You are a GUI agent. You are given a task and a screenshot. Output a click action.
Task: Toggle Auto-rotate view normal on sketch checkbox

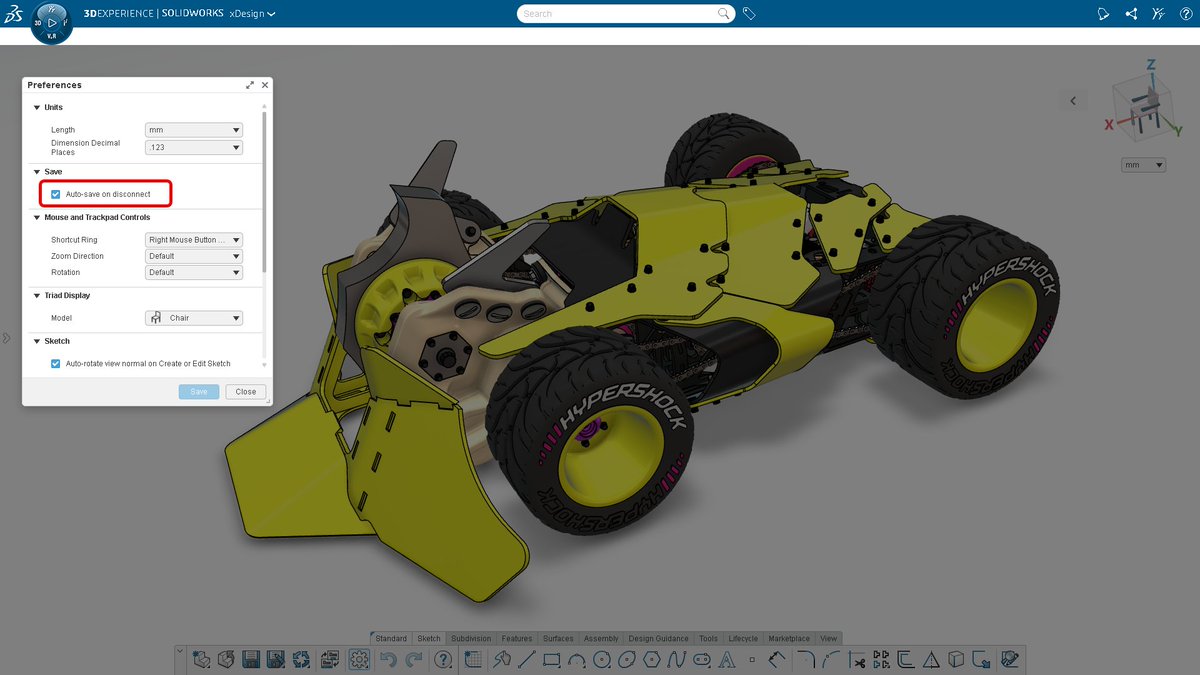[56, 364]
